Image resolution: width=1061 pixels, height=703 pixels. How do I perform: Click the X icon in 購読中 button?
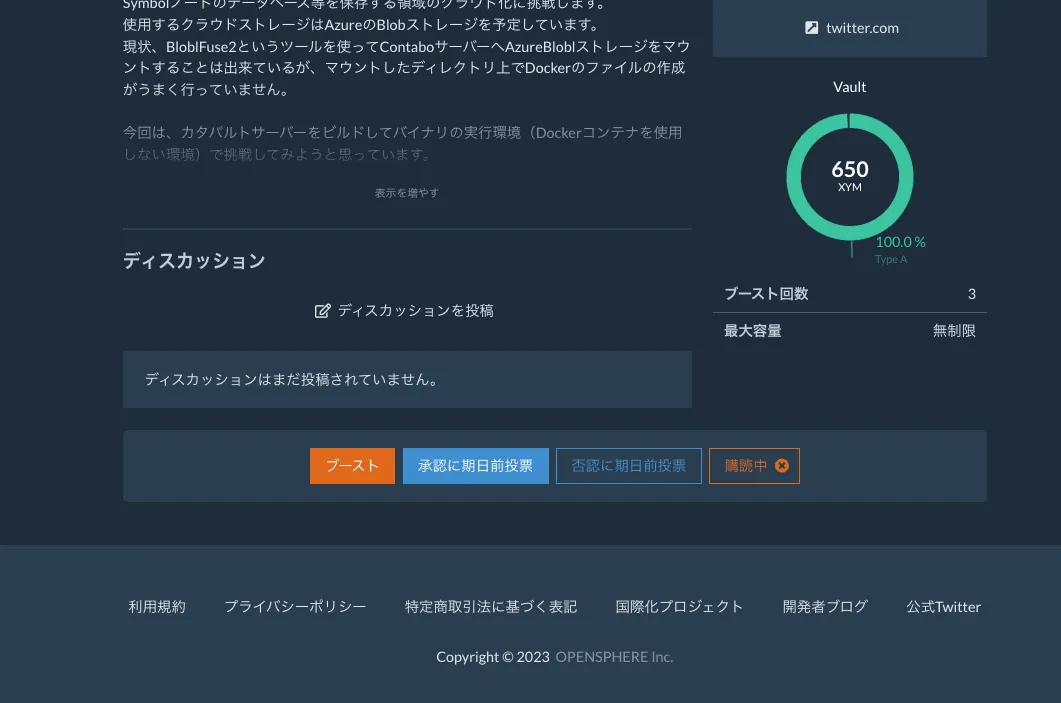(782, 466)
